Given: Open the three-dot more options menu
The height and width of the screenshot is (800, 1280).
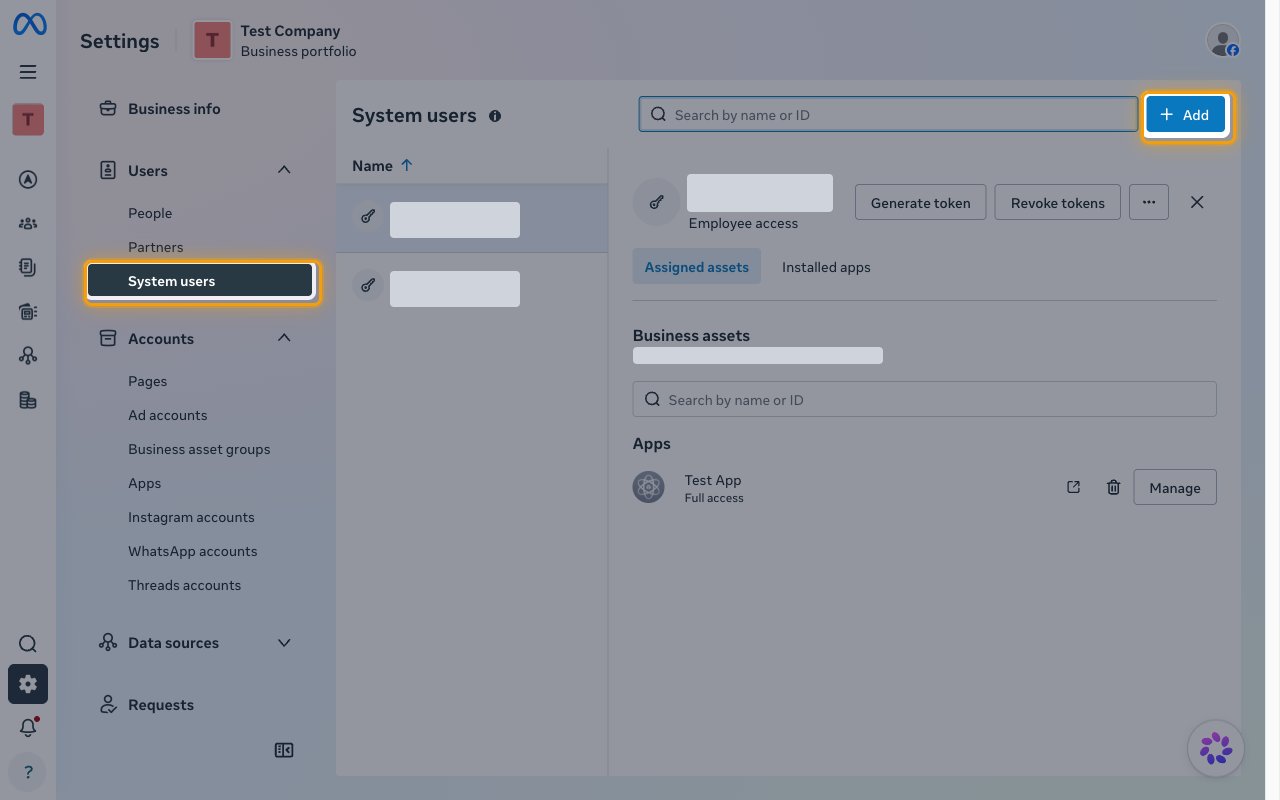Looking at the screenshot, I should tap(1149, 202).
